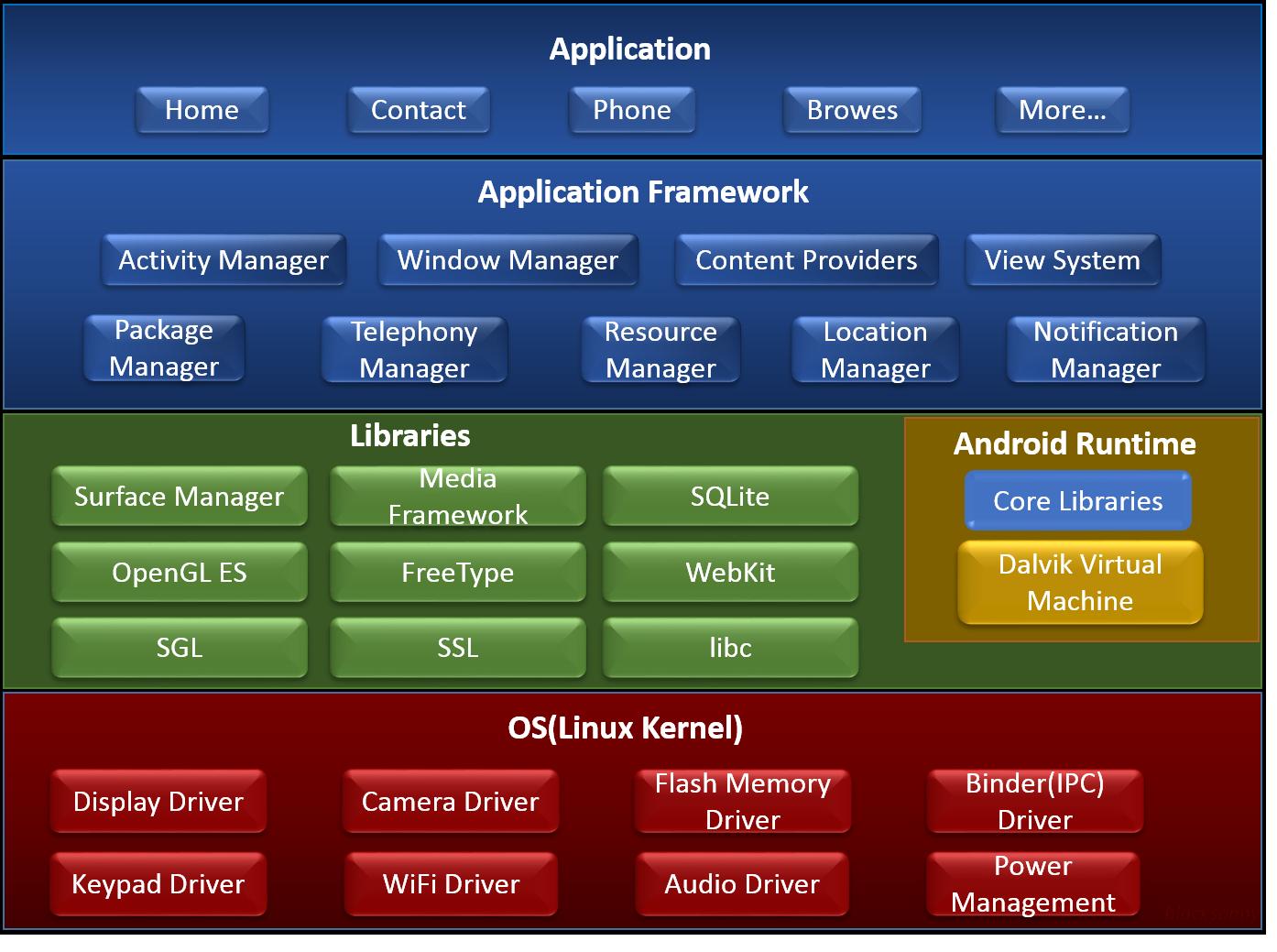Select the Dalvik Virtual Machine block
The image size is (1277, 952).
(x=1078, y=582)
